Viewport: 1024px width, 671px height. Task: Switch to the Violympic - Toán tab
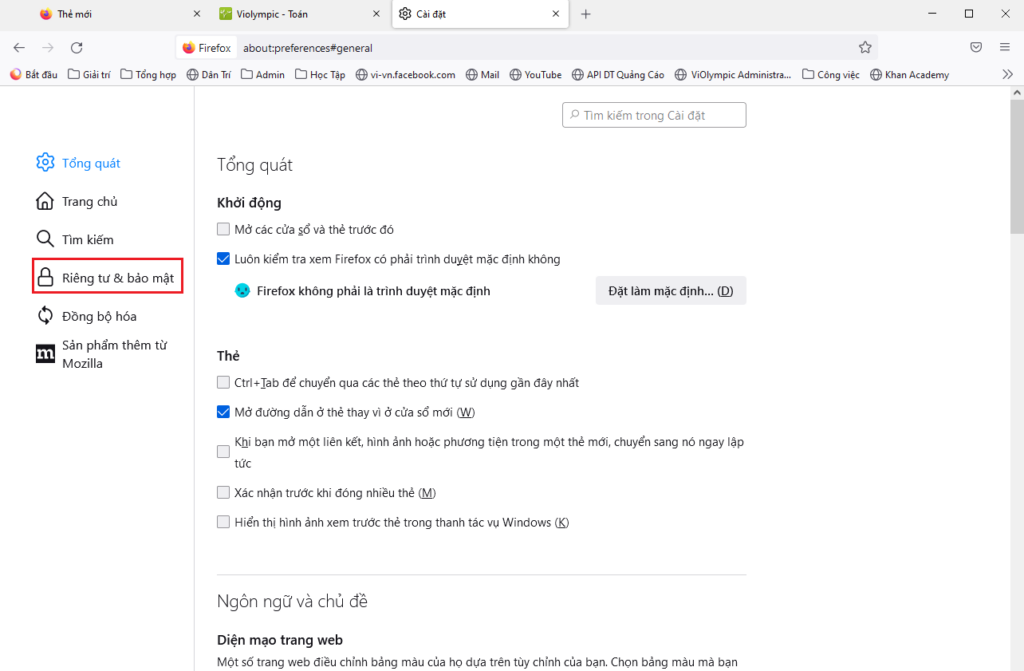300,14
